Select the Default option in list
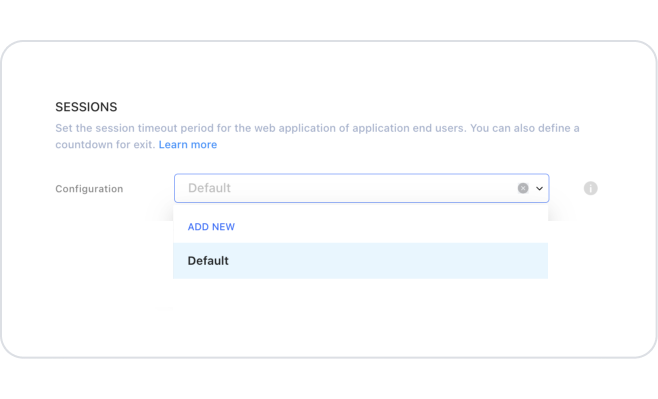Image resolution: width=658 pixels, height=399 pixels. (360, 261)
